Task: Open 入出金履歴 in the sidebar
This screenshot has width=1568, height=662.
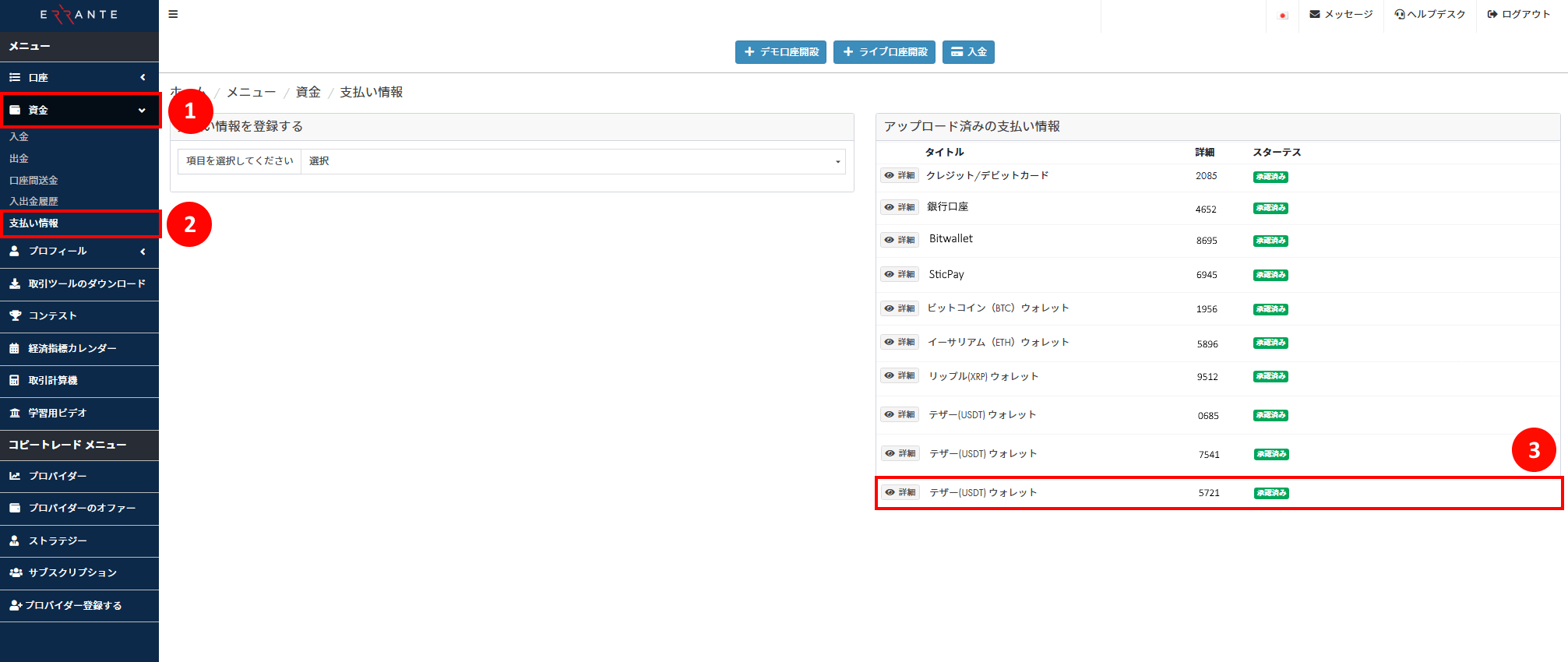Action: (x=33, y=201)
